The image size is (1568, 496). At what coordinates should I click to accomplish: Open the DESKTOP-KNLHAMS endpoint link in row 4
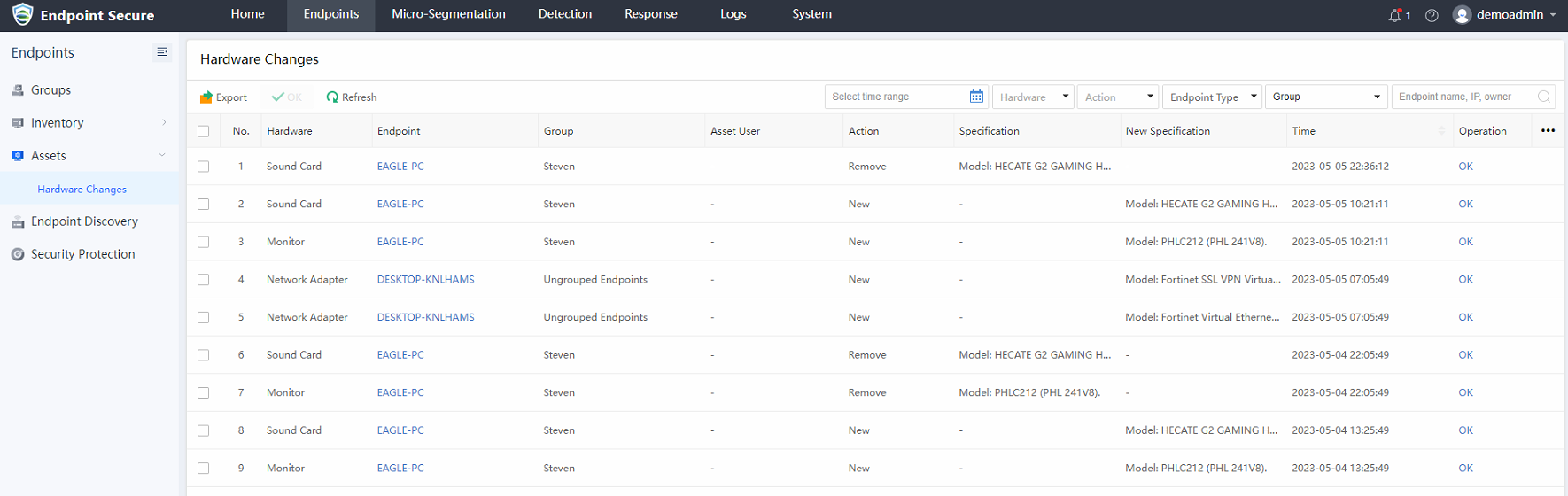(x=425, y=280)
